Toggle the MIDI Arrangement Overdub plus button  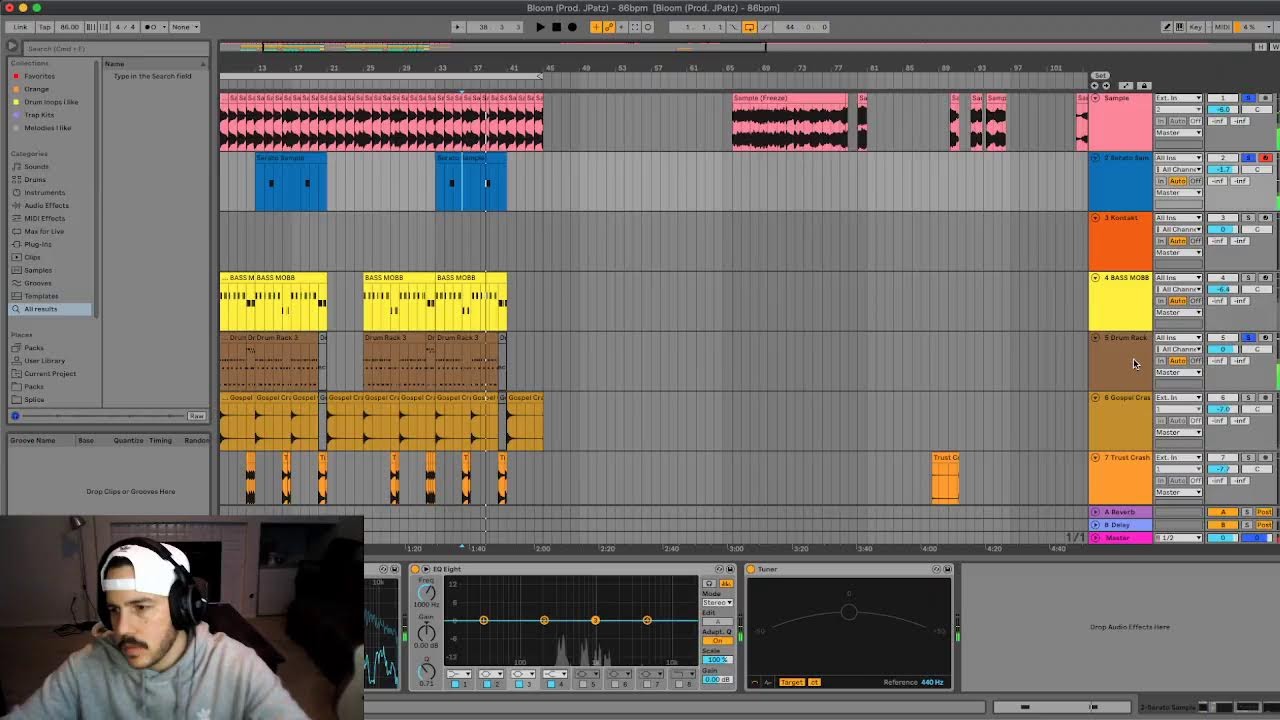(x=596, y=27)
